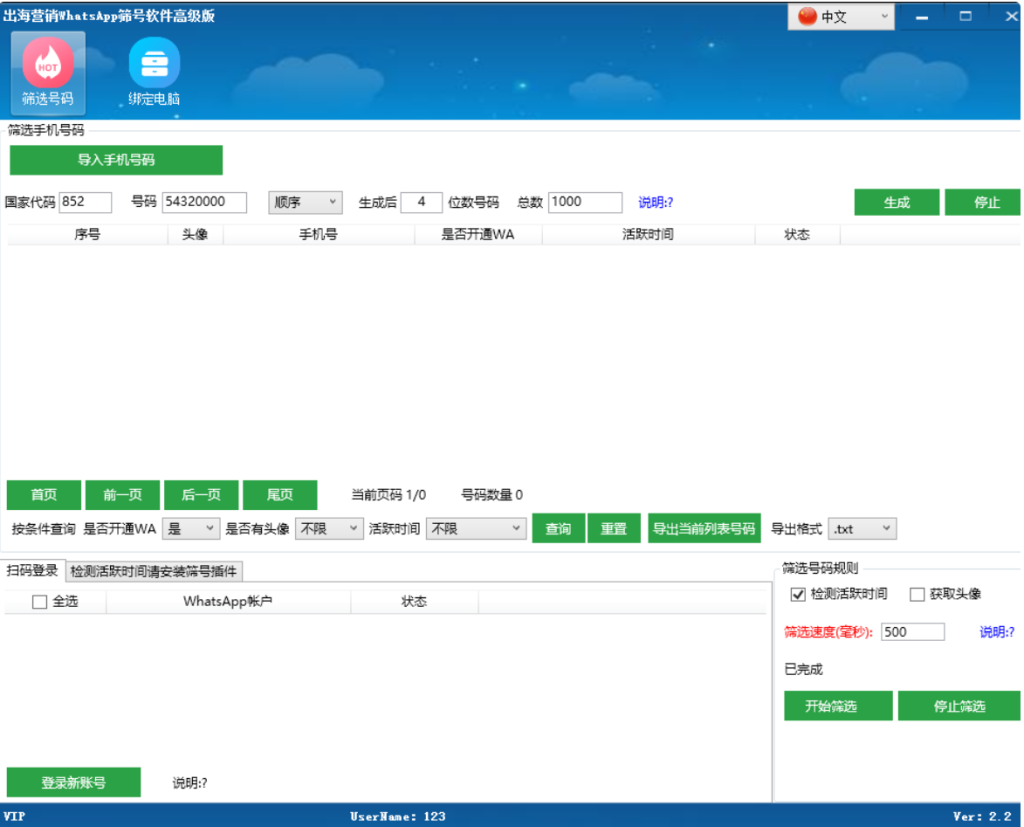The width and height of the screenshot is (1024, 827).
Task: Enable the 获取头像 checkbox
Action: pyautogui.click(x=917, y=594)
